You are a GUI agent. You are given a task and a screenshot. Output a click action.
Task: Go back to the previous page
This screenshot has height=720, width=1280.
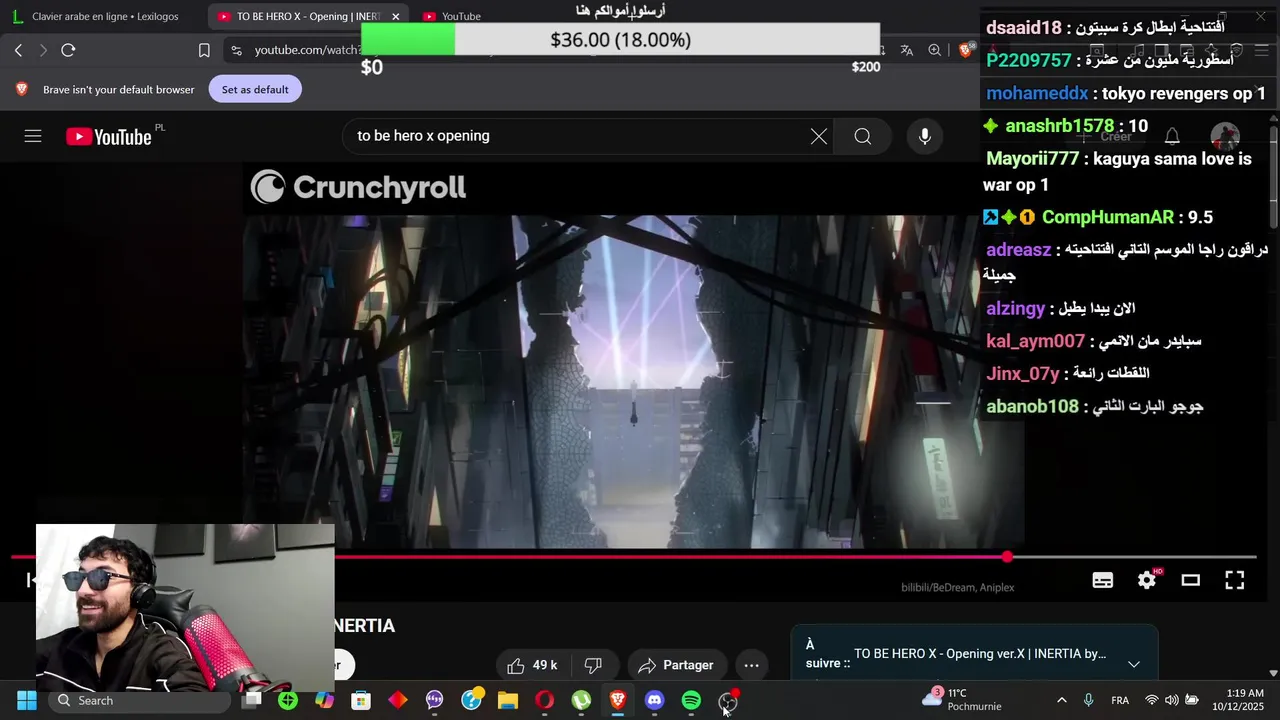pyautogui.click(x=18, y=50)
